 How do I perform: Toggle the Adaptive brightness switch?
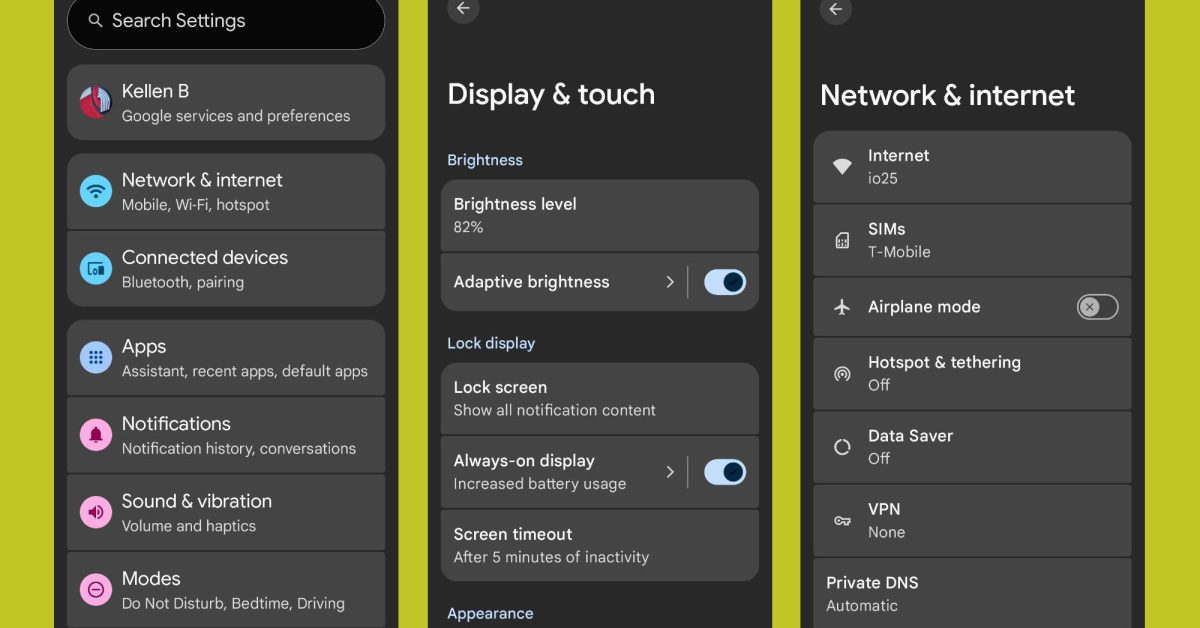point(725,282)
